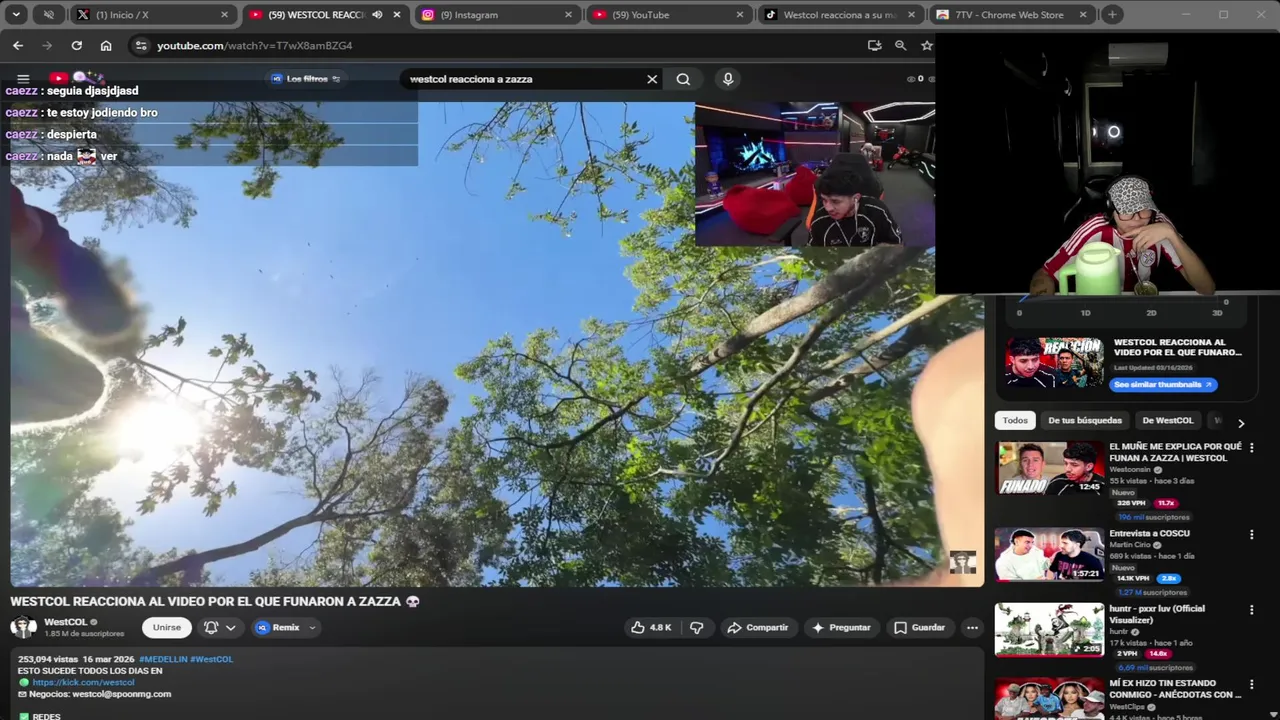
Task: Mute audio on the WESTCOL REACCIONA tab
Action: point(377,15)
